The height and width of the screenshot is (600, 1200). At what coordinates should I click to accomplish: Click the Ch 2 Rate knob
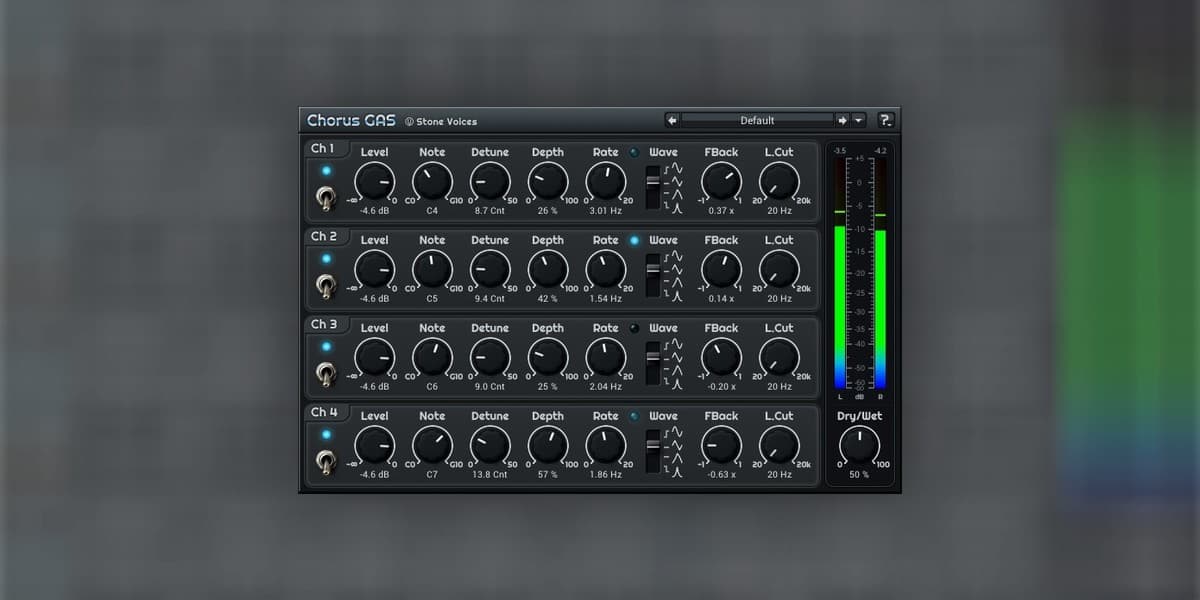(x=605, y=270)
